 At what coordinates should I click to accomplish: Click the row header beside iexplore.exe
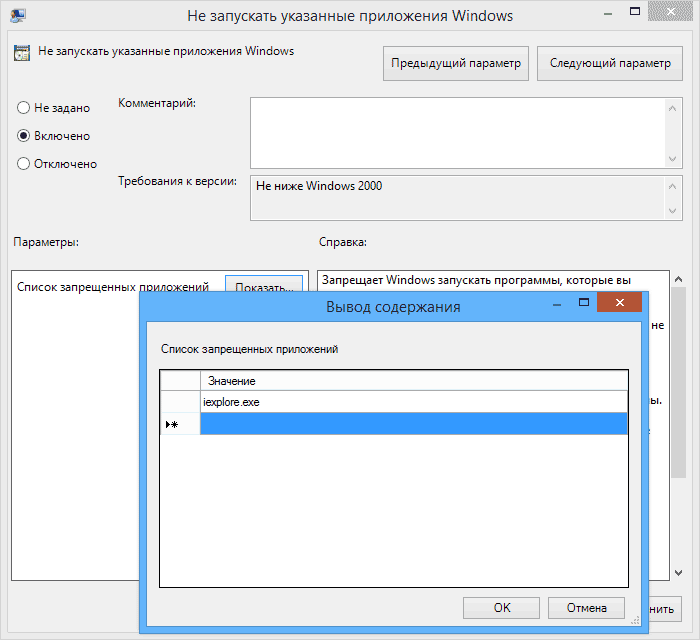(x=180, y=402)
